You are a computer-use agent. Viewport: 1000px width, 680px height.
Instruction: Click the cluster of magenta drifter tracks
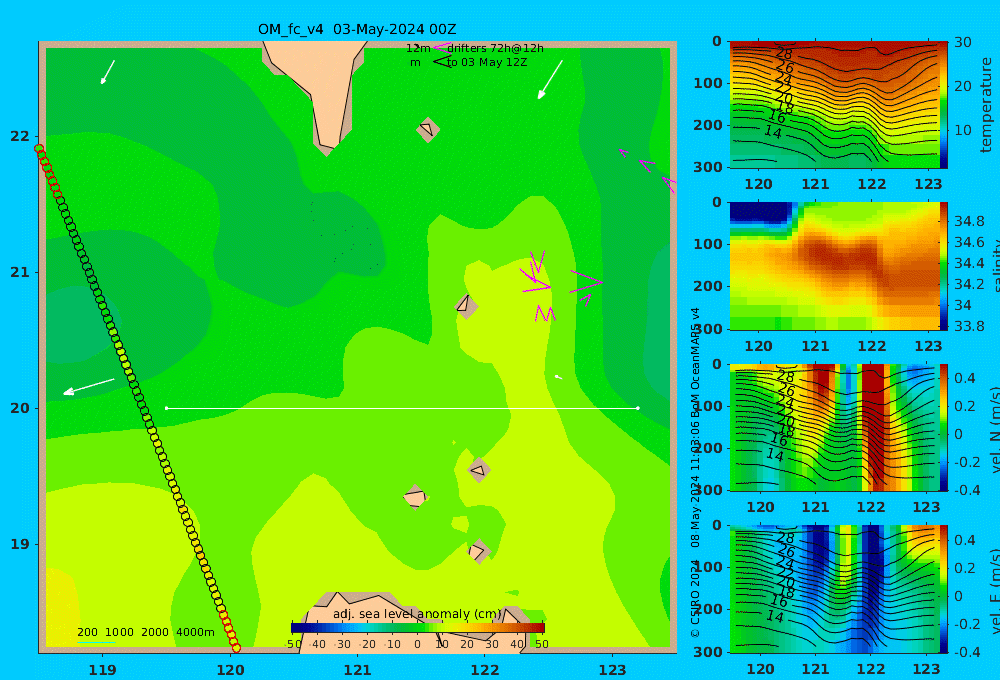click(561, 285)
